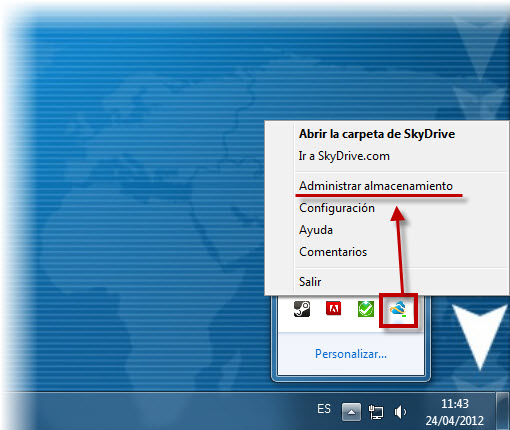Click the red Adobe tray icon
This screenshot has height=430, width=510.
tap(333, 308)
